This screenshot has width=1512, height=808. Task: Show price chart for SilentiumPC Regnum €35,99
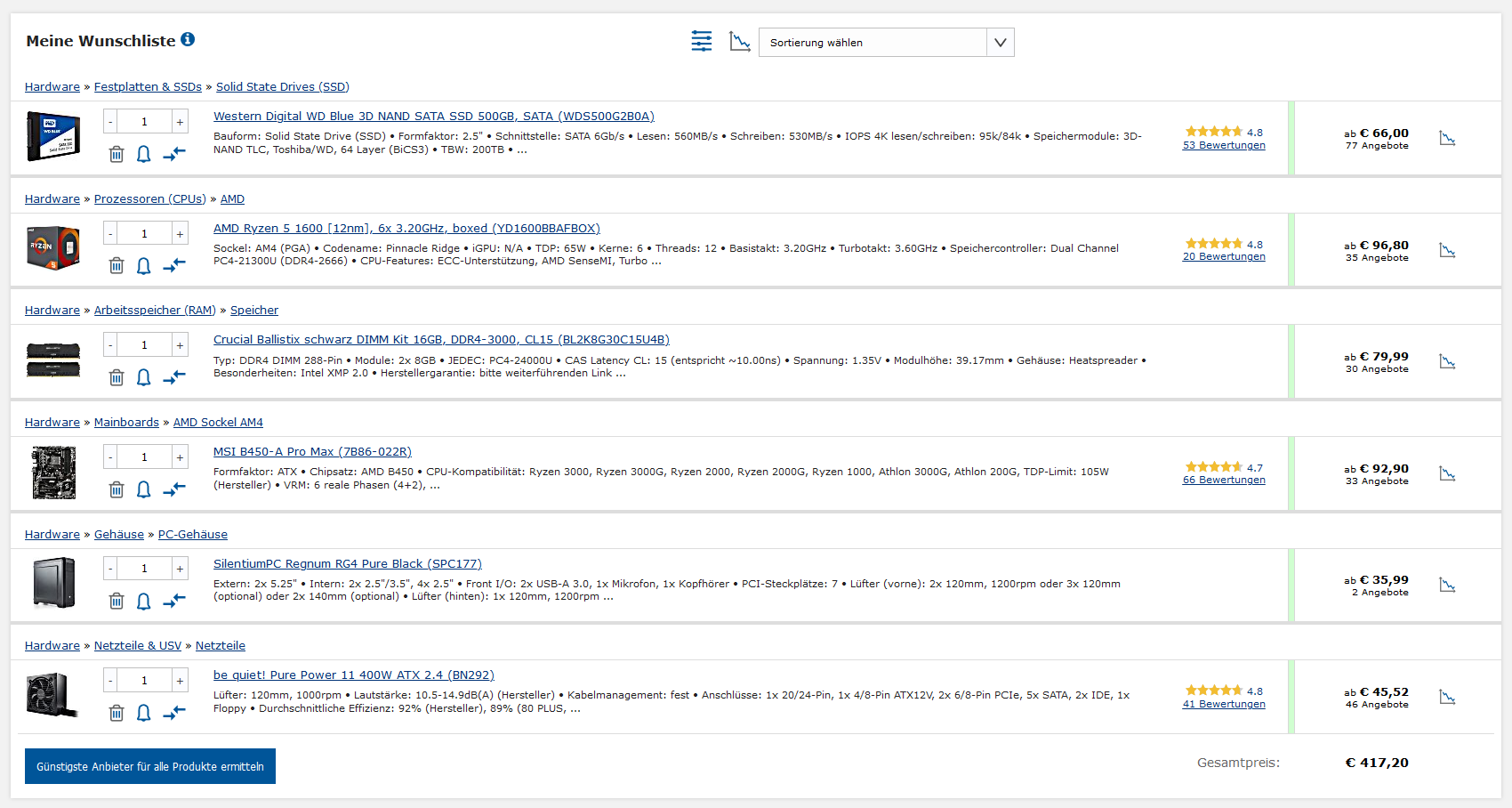pyautogui.click(x=1448, y=585)
